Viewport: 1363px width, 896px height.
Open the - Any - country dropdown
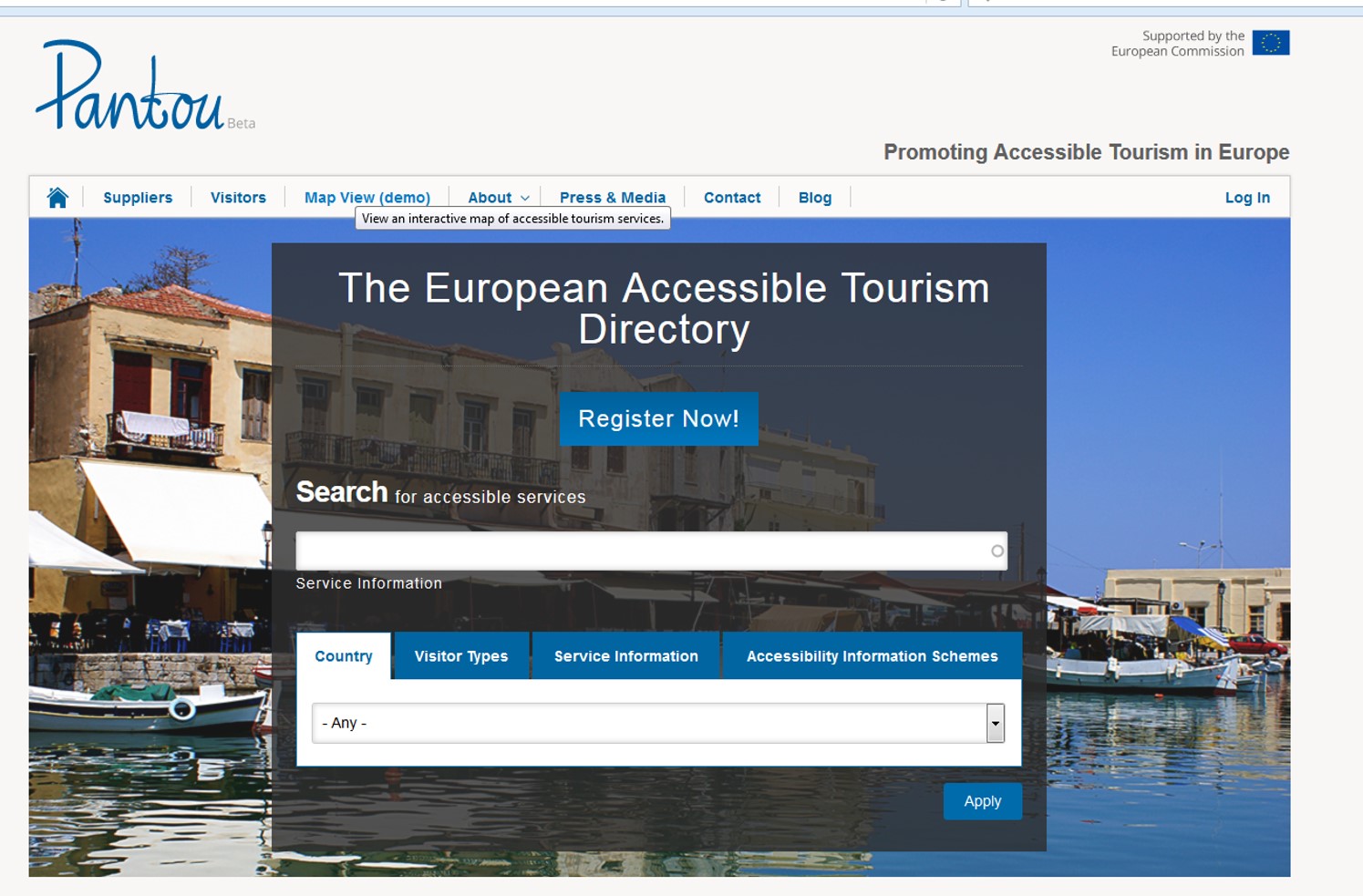pos(658,723)
